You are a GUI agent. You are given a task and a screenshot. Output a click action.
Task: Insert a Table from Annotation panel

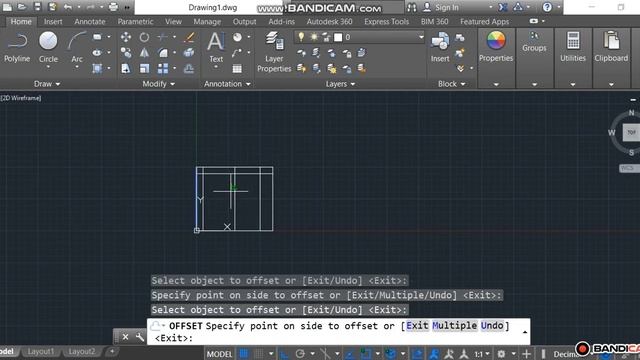tap(237, 69)
